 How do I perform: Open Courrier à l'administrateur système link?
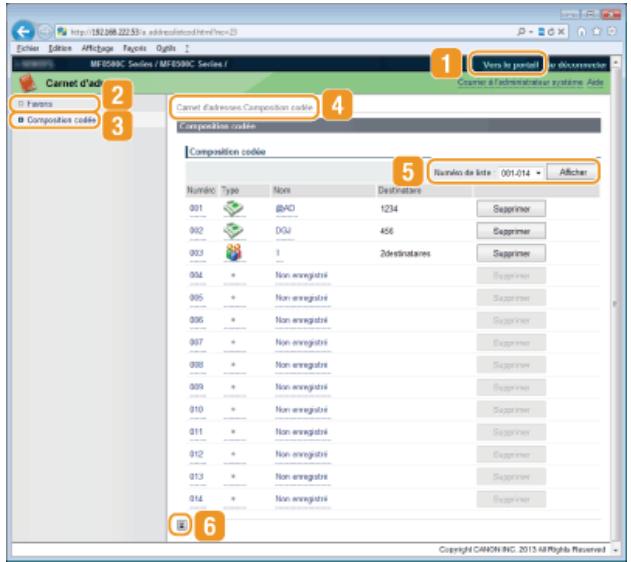(520, 82)
